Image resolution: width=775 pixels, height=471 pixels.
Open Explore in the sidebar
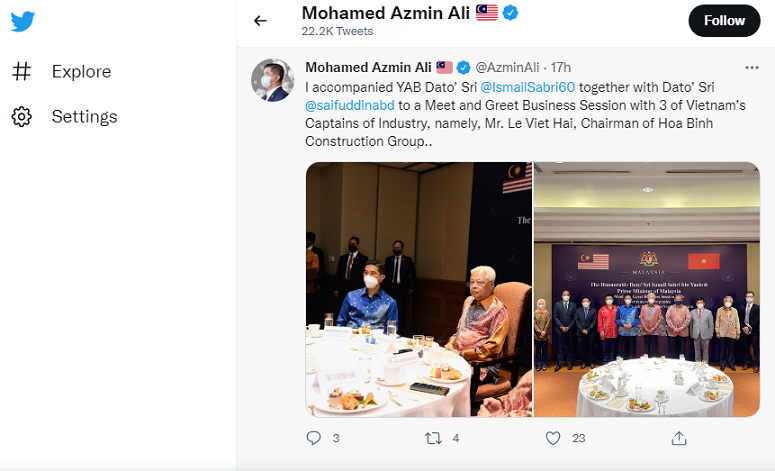[81, 72]
